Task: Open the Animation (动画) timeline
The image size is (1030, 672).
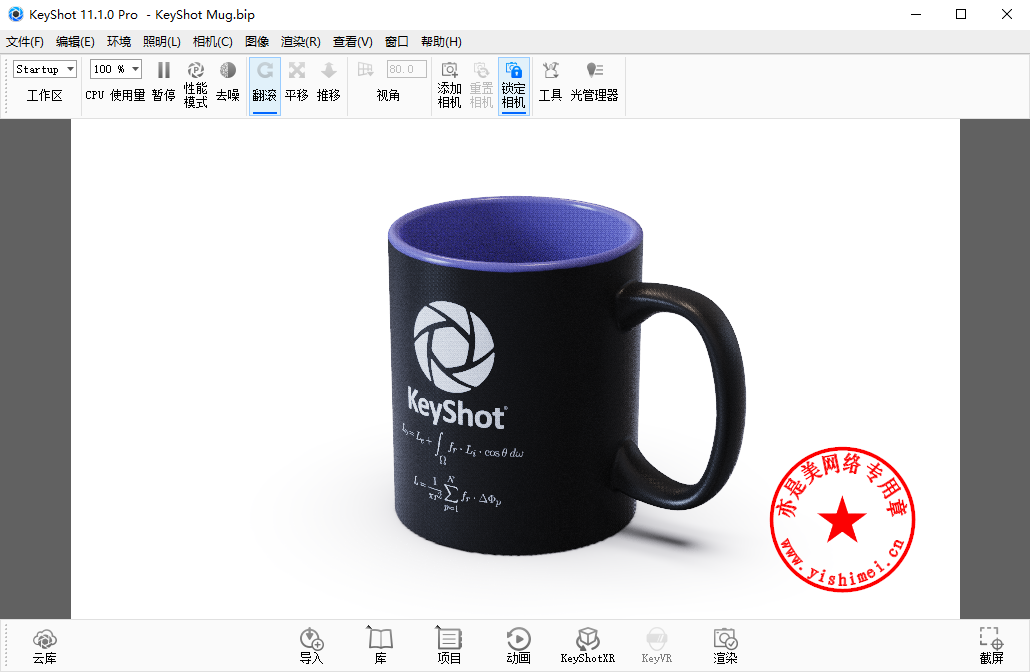Action: [x=518, y=646]
